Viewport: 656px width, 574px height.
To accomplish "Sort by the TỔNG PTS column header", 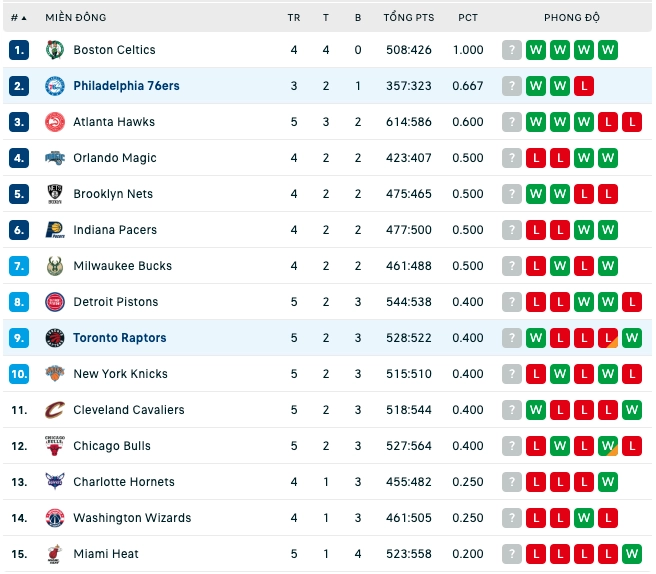I will click(409, 18).
